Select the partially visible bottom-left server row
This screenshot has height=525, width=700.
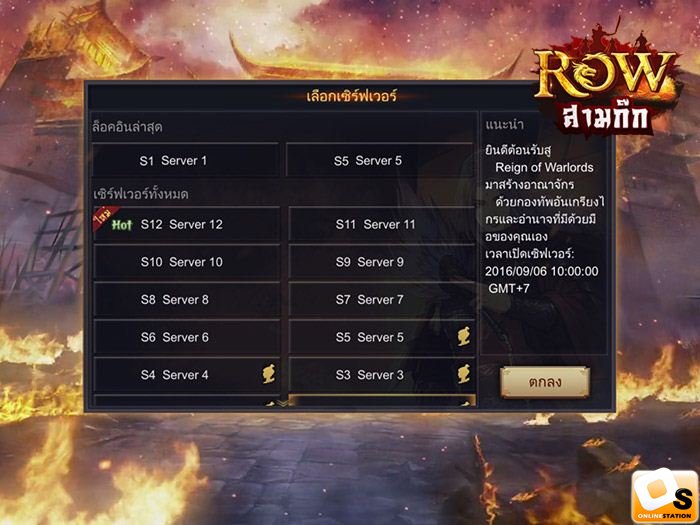[187, 401]
